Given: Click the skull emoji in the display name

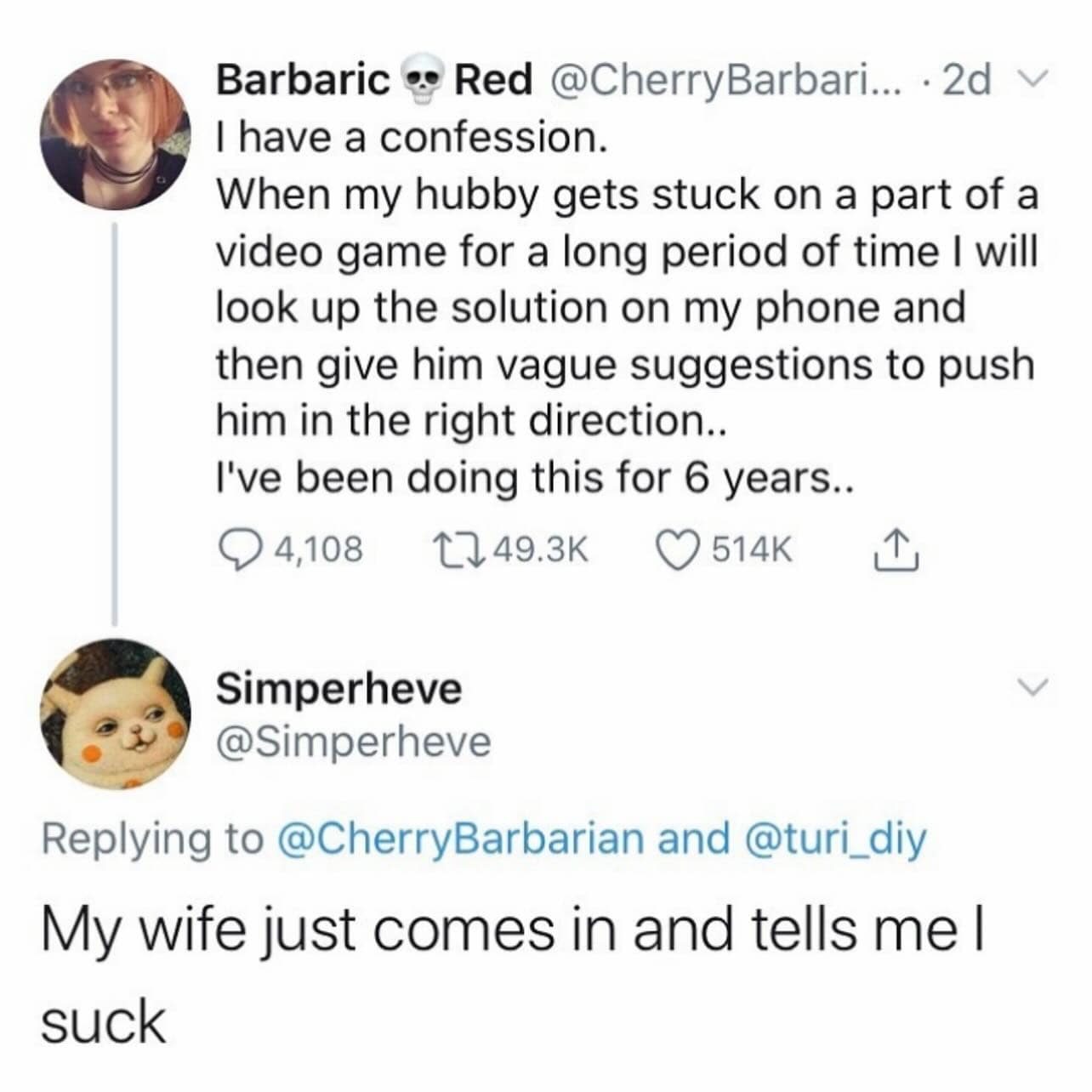Looking at the screenshot, I should click(x=423, y=81).
